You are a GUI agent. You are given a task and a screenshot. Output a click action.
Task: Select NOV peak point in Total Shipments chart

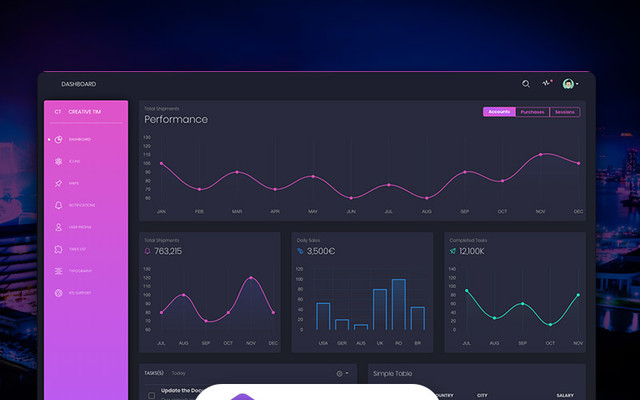251,278
